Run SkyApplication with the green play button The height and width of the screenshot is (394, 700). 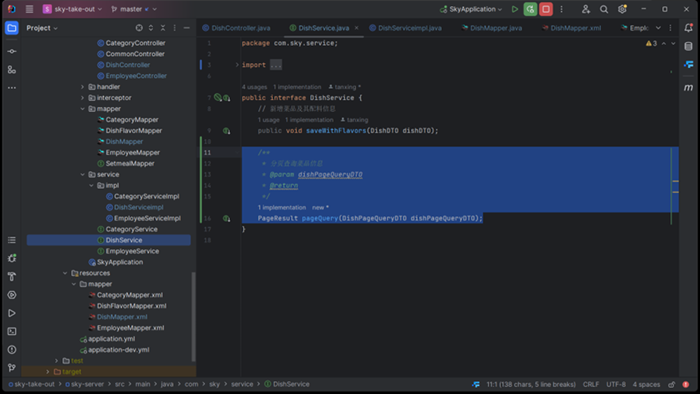point(515,9)
